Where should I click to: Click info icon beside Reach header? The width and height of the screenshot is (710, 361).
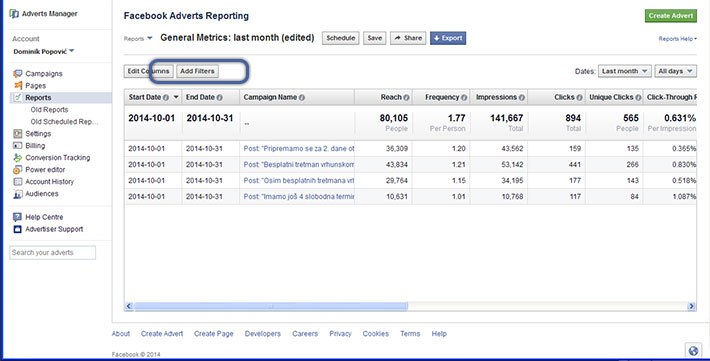pos(407,97)
